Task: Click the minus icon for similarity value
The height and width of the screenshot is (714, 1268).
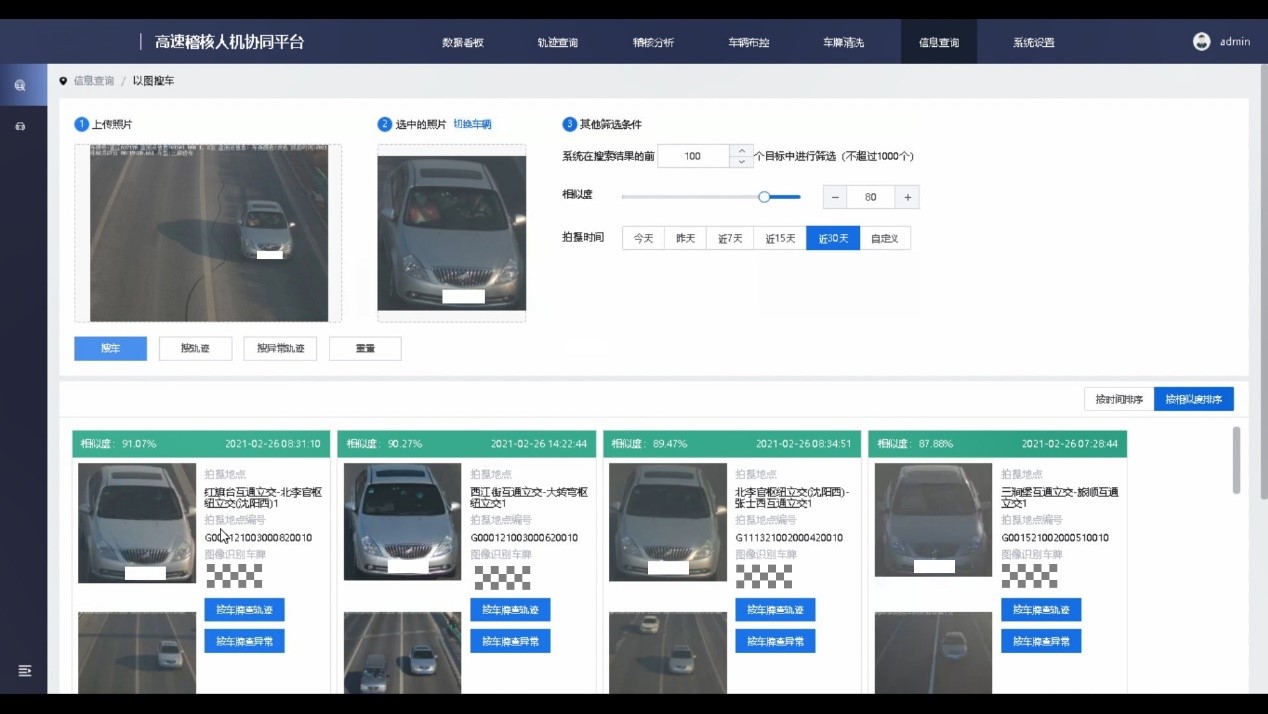Action: coord(834,197)
